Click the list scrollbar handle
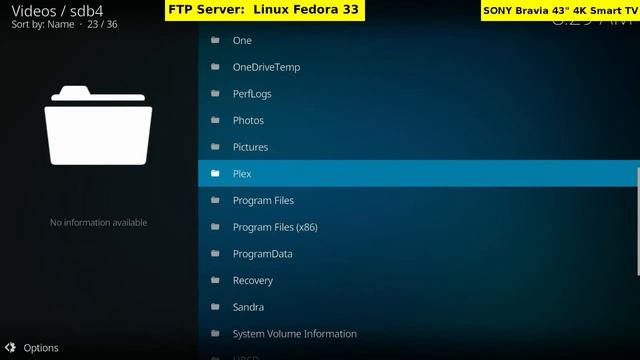The width and height of the screenshot is (640, 360). click(638, 222)
